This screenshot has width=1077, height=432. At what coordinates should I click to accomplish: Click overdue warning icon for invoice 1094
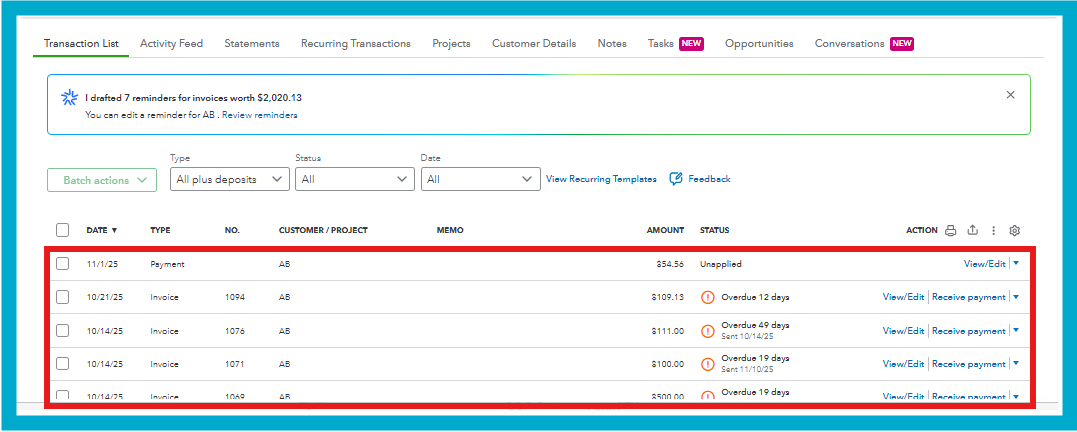[x=707, y=297]
